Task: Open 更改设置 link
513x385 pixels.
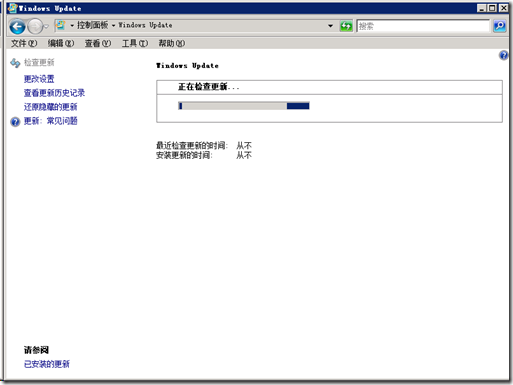Action: [39, 79]
